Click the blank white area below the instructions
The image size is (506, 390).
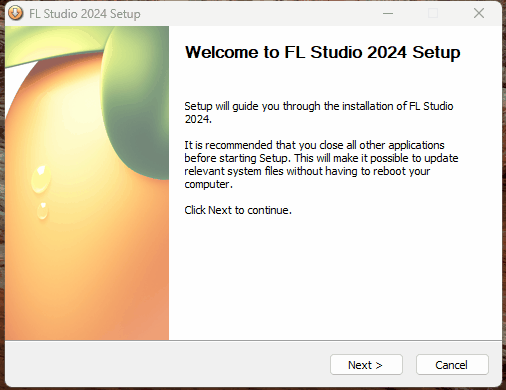pyautogui.click(x=335, y=278)
